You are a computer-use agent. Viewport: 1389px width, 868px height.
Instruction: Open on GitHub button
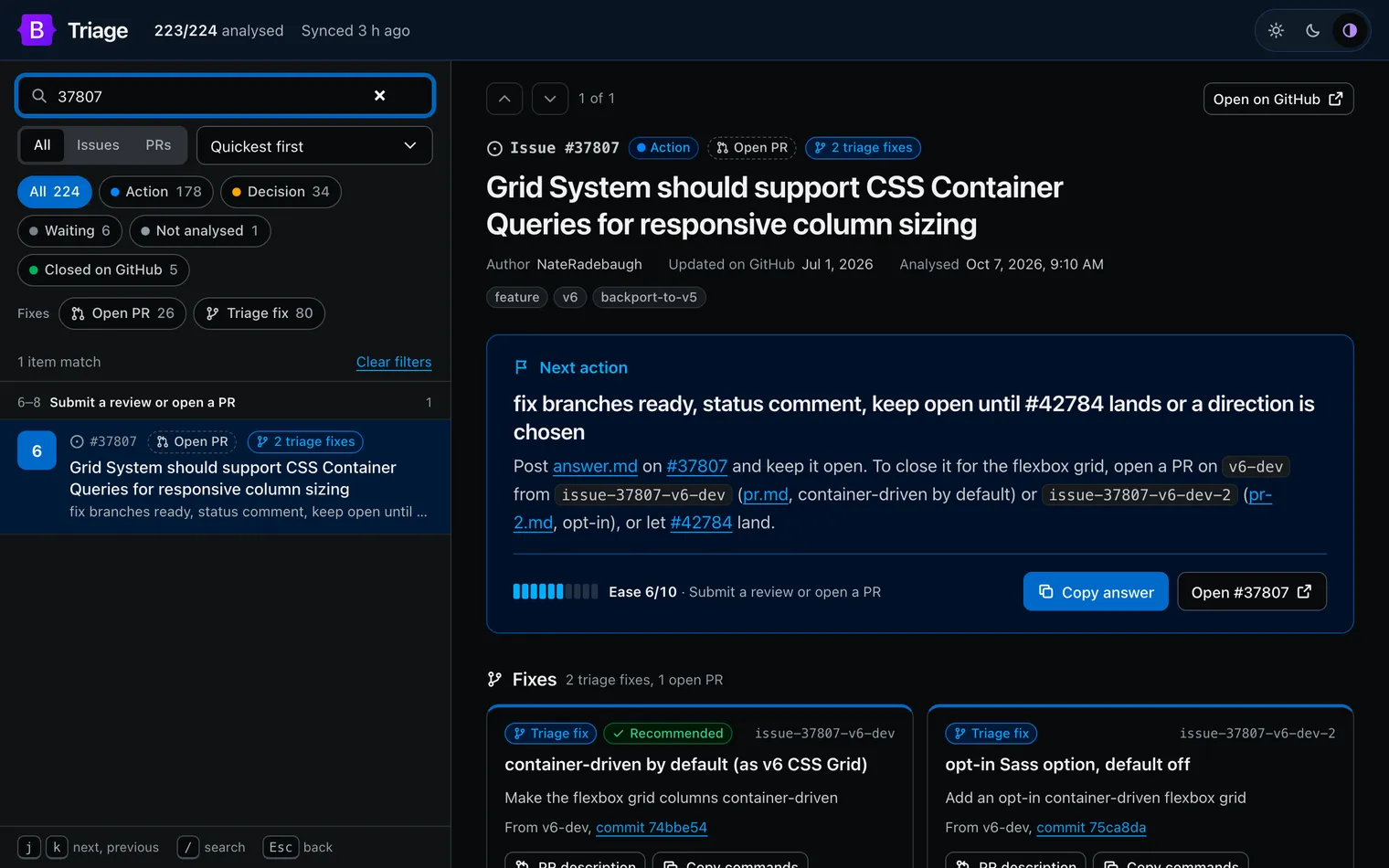[x=1278, y=100]
